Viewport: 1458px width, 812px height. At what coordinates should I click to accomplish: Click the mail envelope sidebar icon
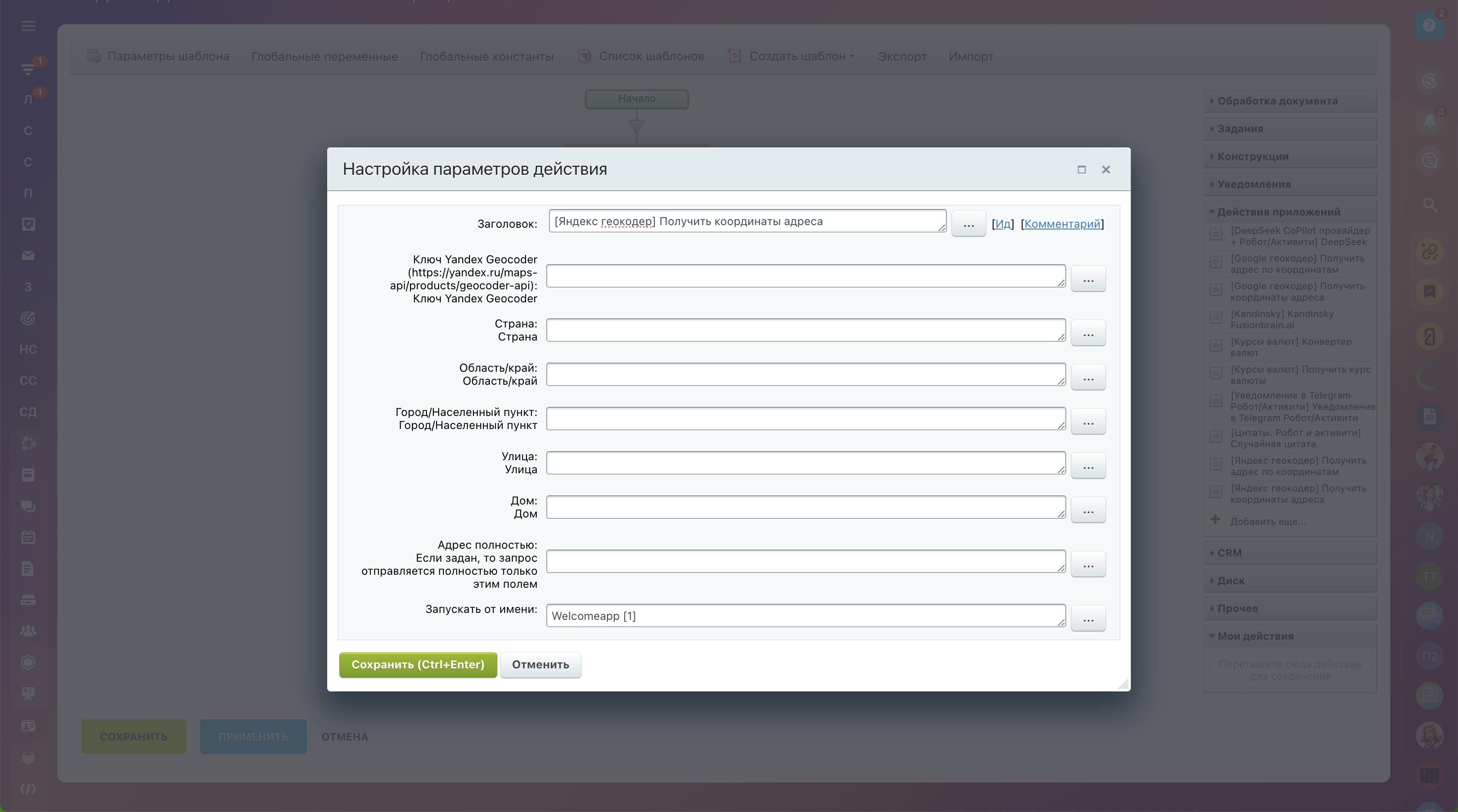point(28,256)
